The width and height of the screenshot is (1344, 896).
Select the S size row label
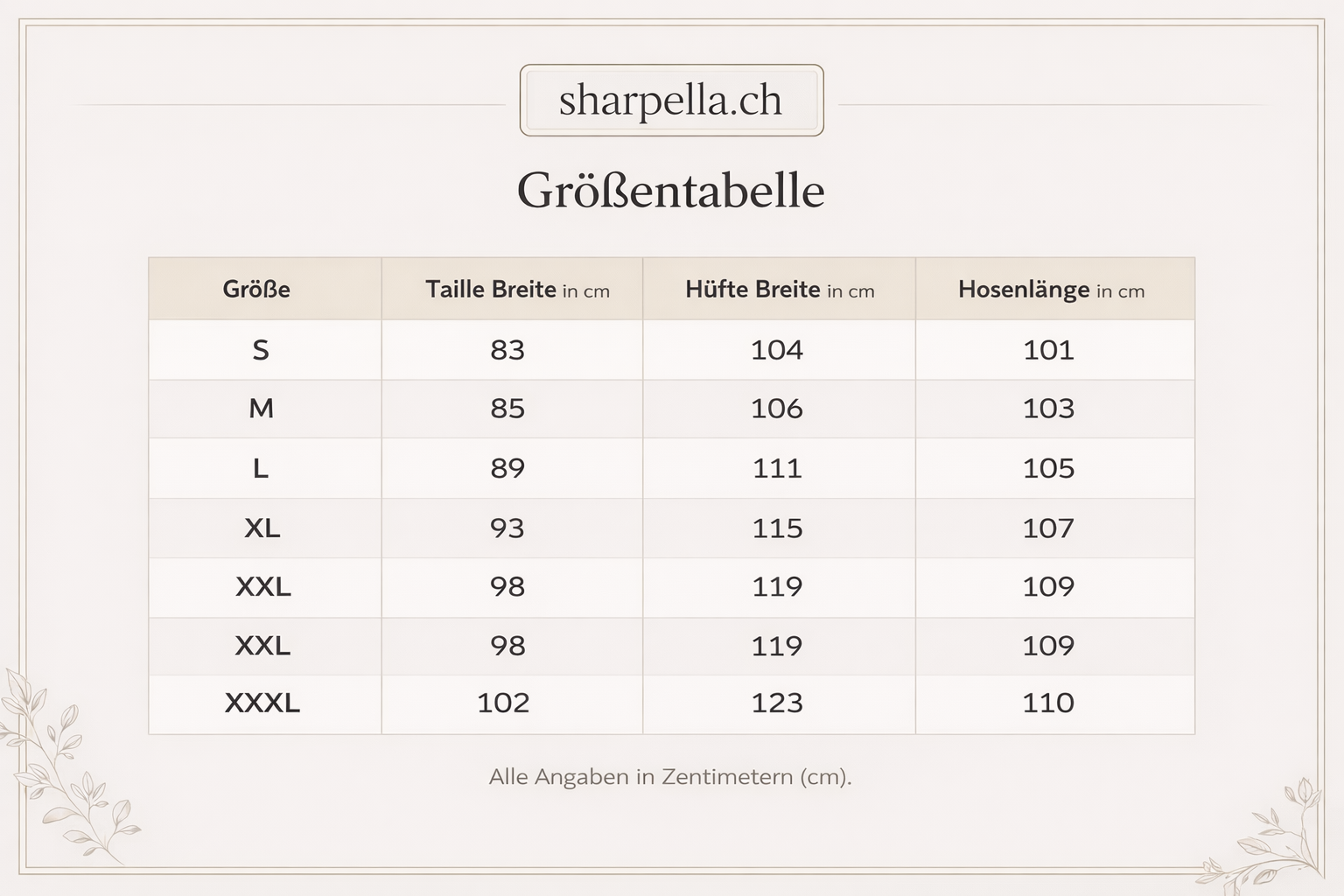[261, 350]
